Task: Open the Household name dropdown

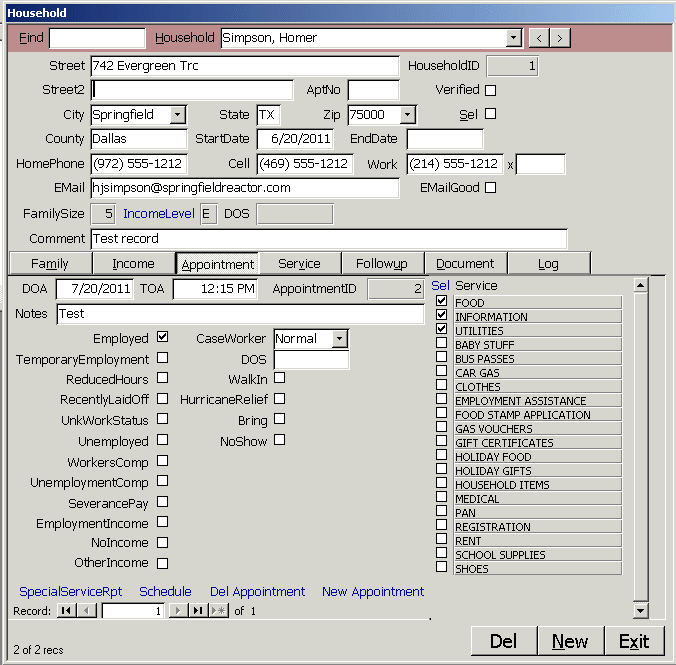Action: coord(514,38)
